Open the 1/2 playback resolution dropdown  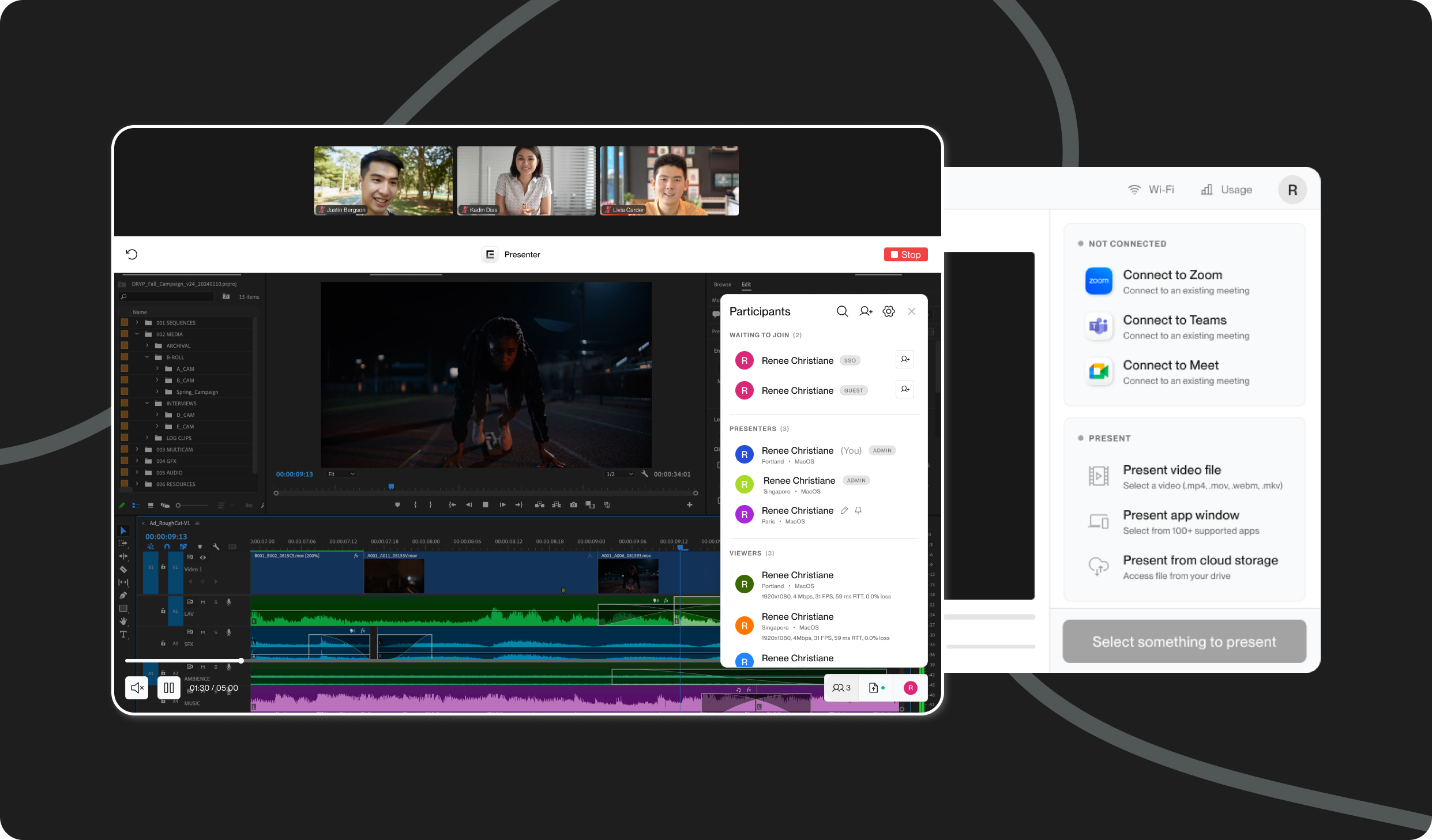coord(619,474)
